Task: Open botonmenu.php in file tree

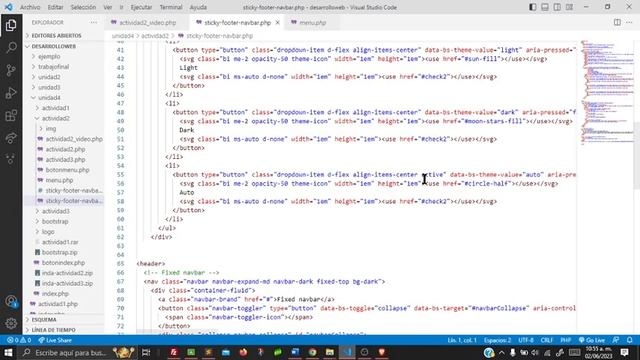Action: [67, 170]
